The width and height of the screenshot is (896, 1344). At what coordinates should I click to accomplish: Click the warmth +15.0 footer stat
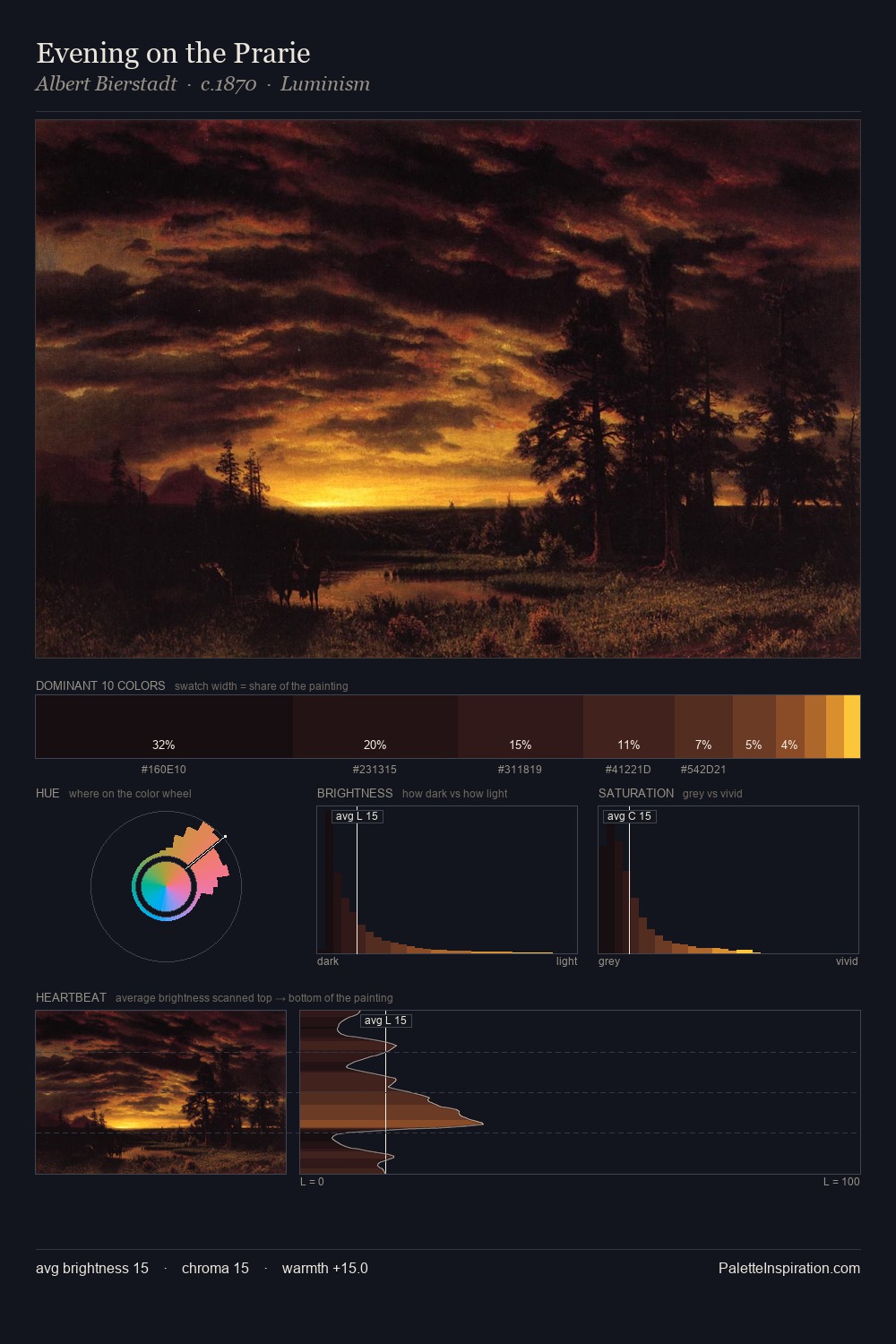click(325, 1268)
